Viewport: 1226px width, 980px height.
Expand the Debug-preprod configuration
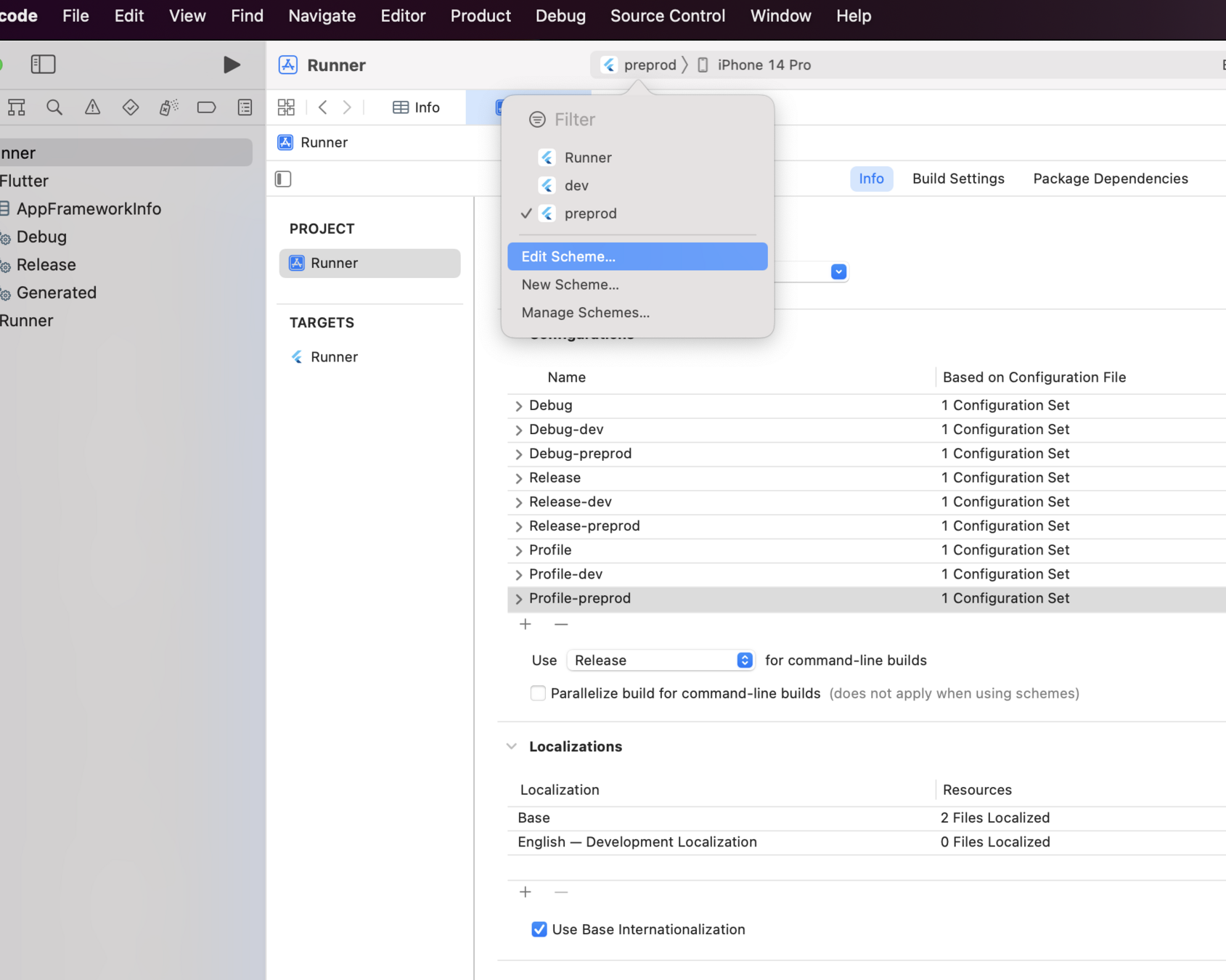(x=518, y=454)
